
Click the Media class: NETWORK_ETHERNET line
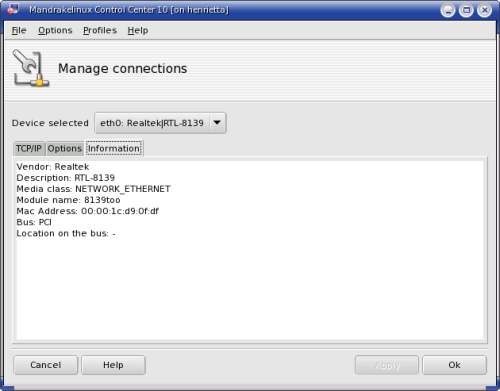coord(93,189)
